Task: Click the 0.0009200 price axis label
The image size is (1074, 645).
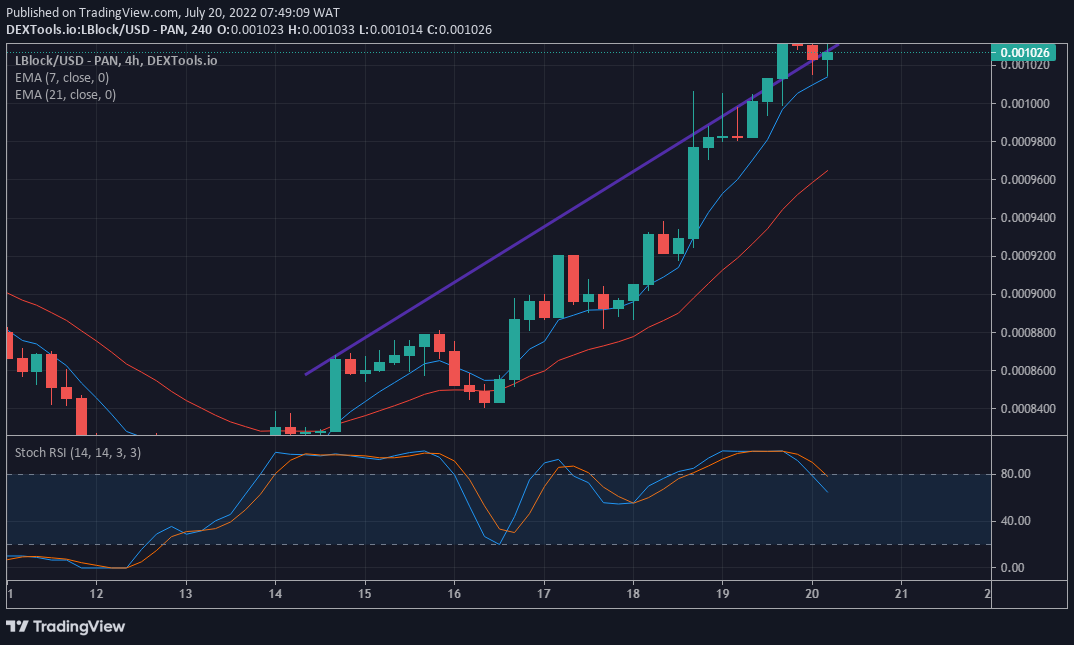Action: point(1028,256)
